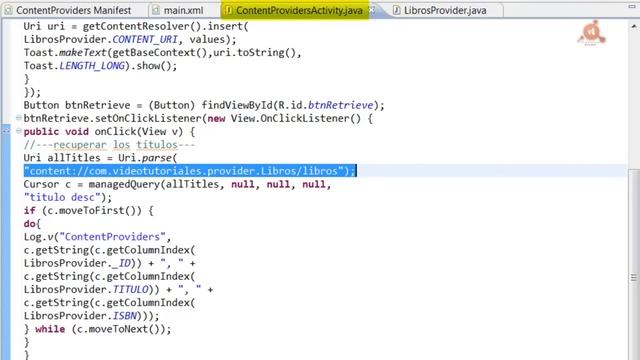The width and height of the screenshot is (640, 360).
Task: Click the comment '//---recuperar los títulos---'
Action: click(109, 145)
